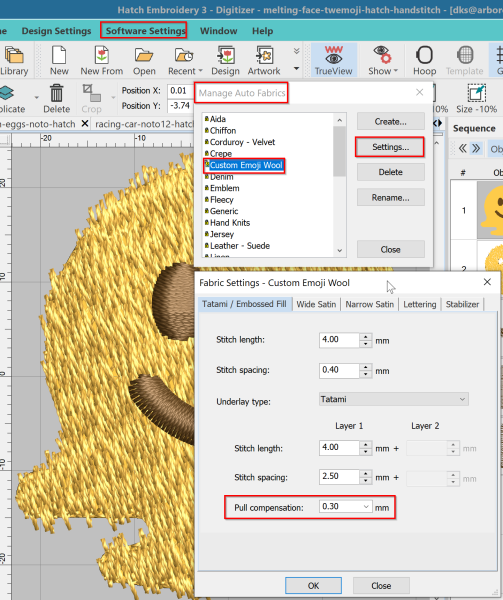Click the Recent designs icon

tap(185, 60)
